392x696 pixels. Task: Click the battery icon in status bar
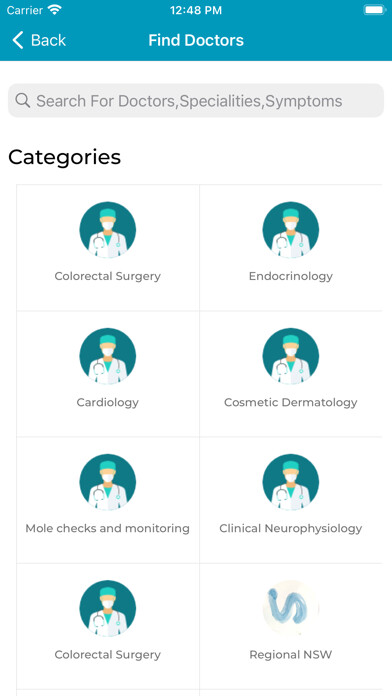pyautogui.click(x=375, y=10)
